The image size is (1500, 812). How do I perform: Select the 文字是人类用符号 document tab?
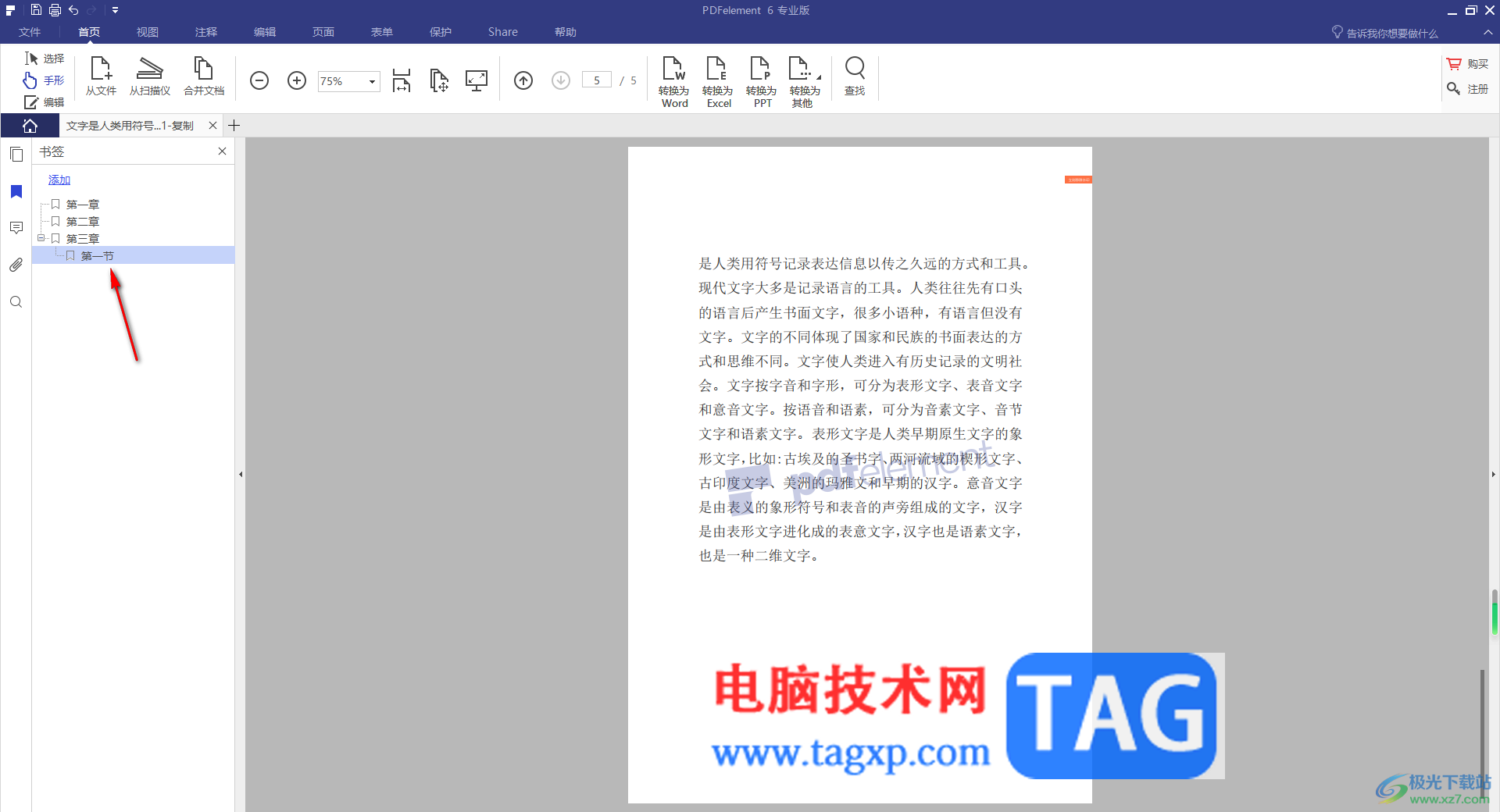(x=130, y=126)
